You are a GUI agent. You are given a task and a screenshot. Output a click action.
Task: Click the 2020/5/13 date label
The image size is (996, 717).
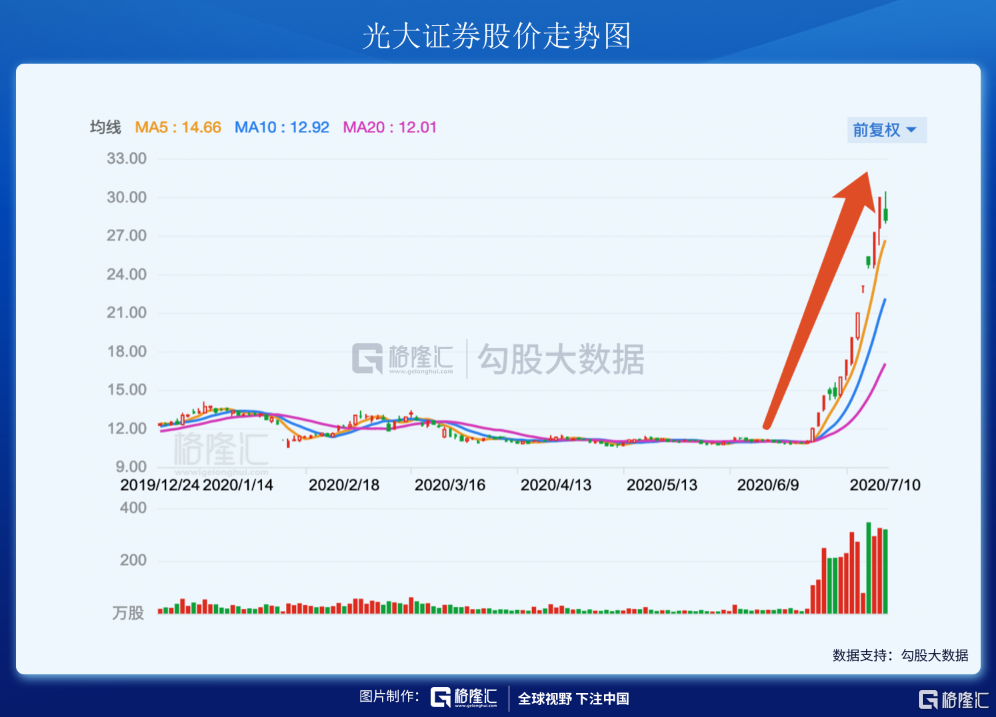coord(662,485)
